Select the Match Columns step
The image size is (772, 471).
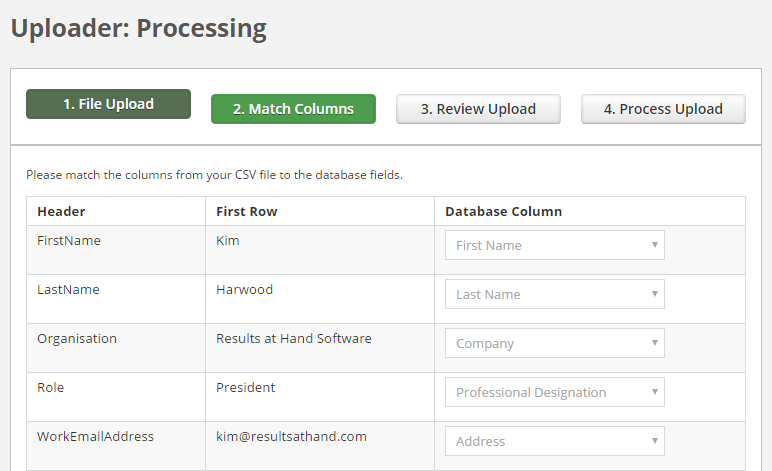293,109
